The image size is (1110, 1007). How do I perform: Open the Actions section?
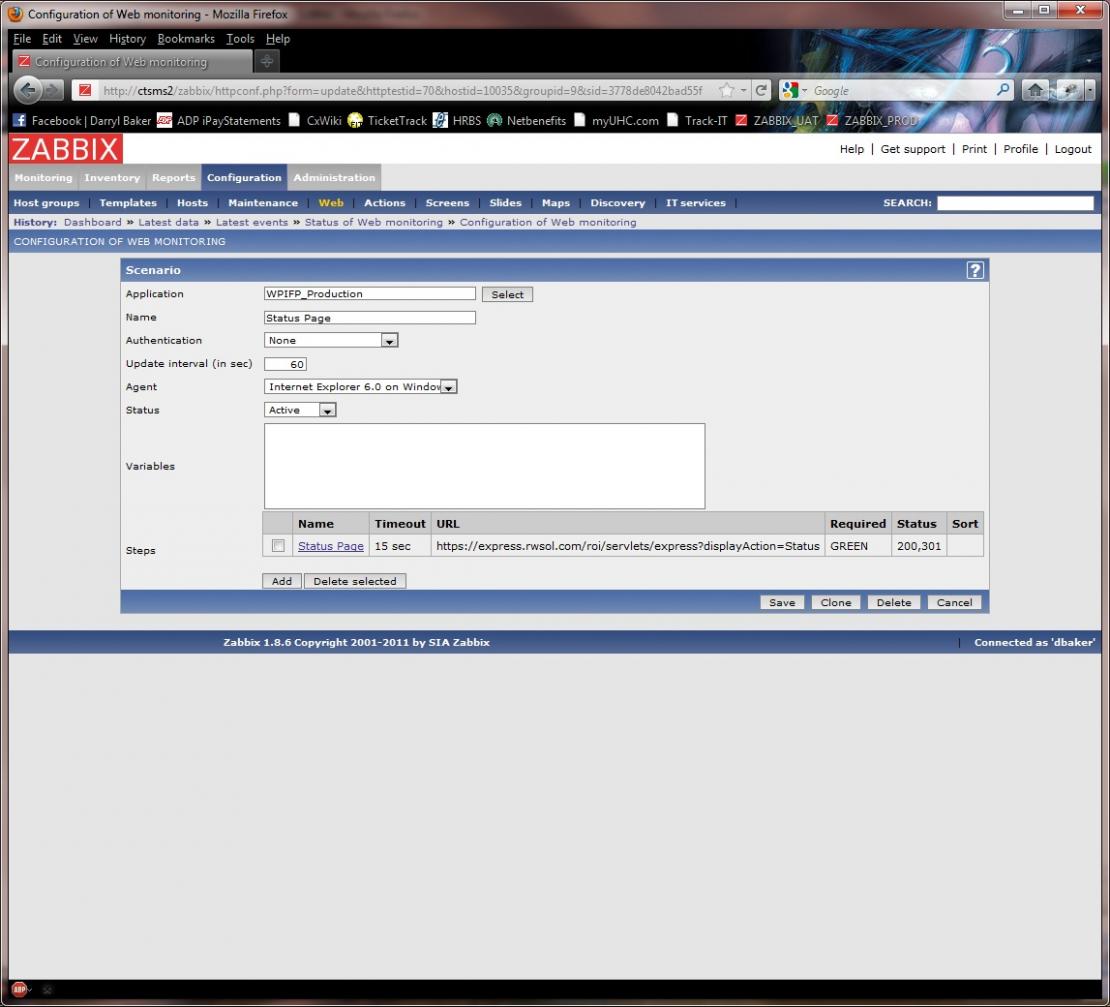pyautogui.click(x=384, y=202)
